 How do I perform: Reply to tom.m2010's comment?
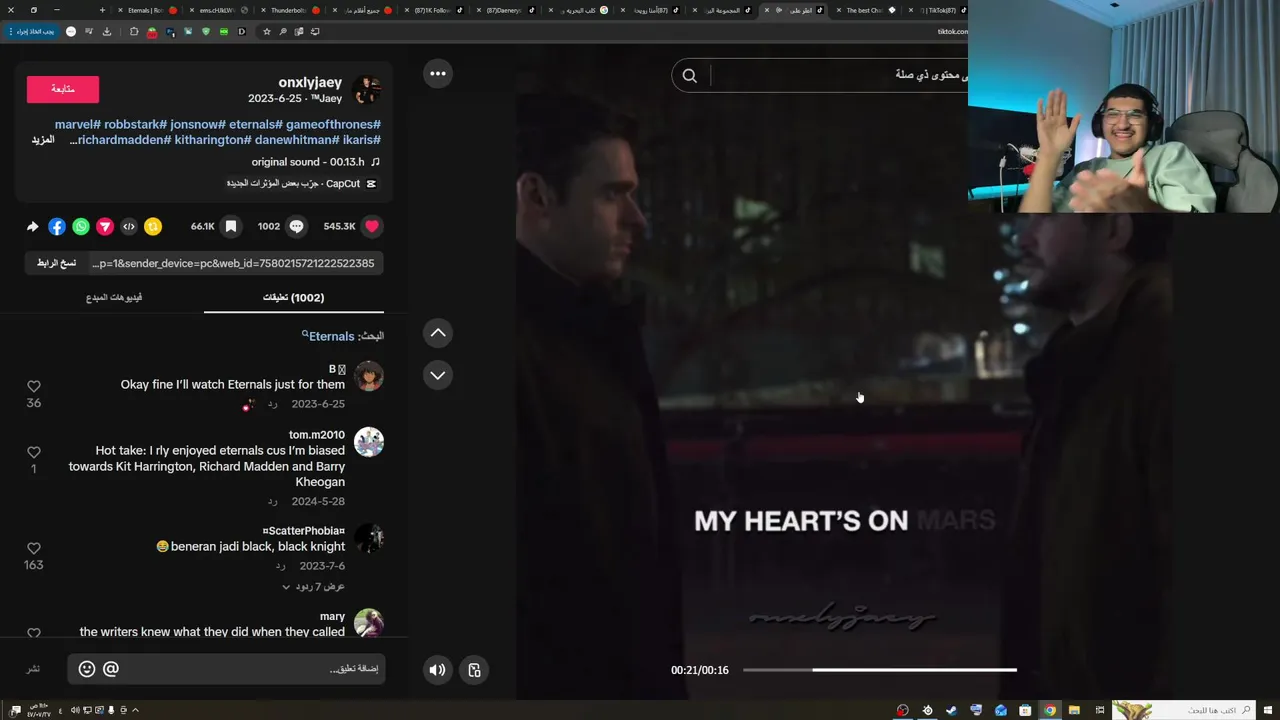pos(272,501)
